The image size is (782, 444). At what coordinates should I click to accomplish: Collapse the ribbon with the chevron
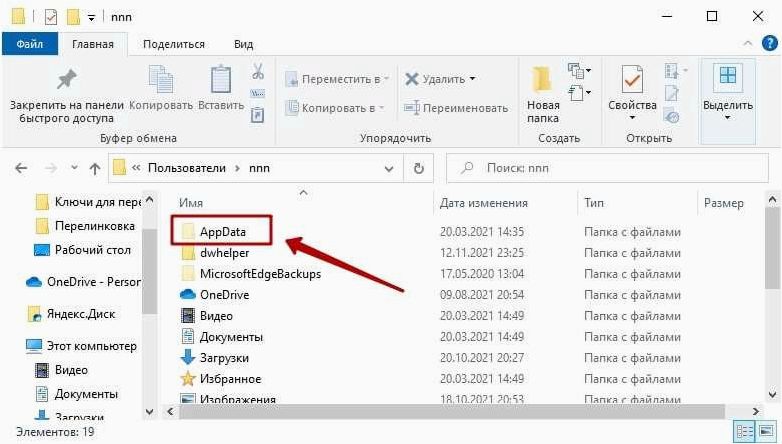748,43
